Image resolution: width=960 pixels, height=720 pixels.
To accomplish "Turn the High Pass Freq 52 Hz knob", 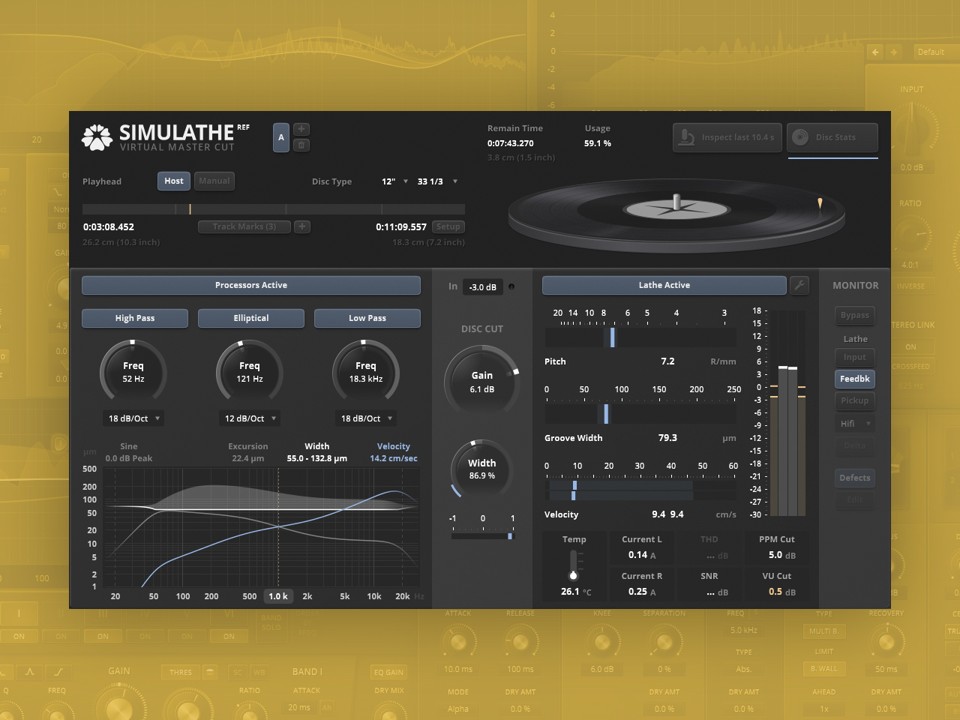I will pos(133,372).
